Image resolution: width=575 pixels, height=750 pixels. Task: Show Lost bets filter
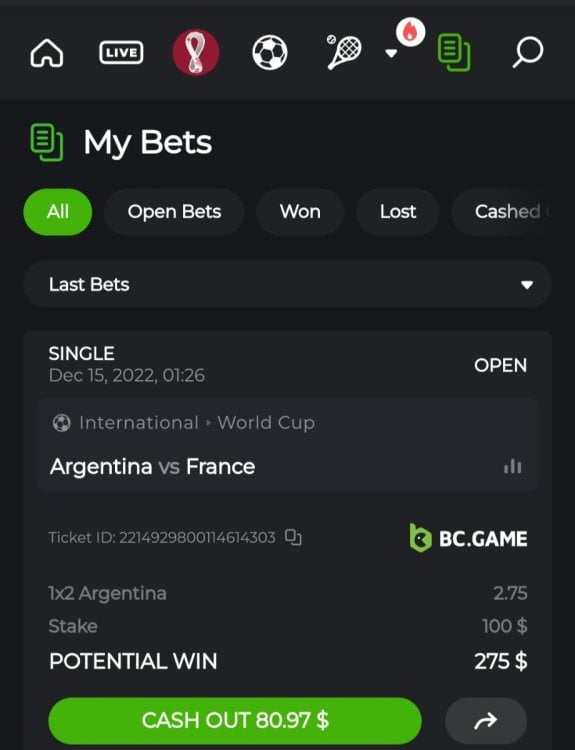pyautogui.click(x=398, y=212)
